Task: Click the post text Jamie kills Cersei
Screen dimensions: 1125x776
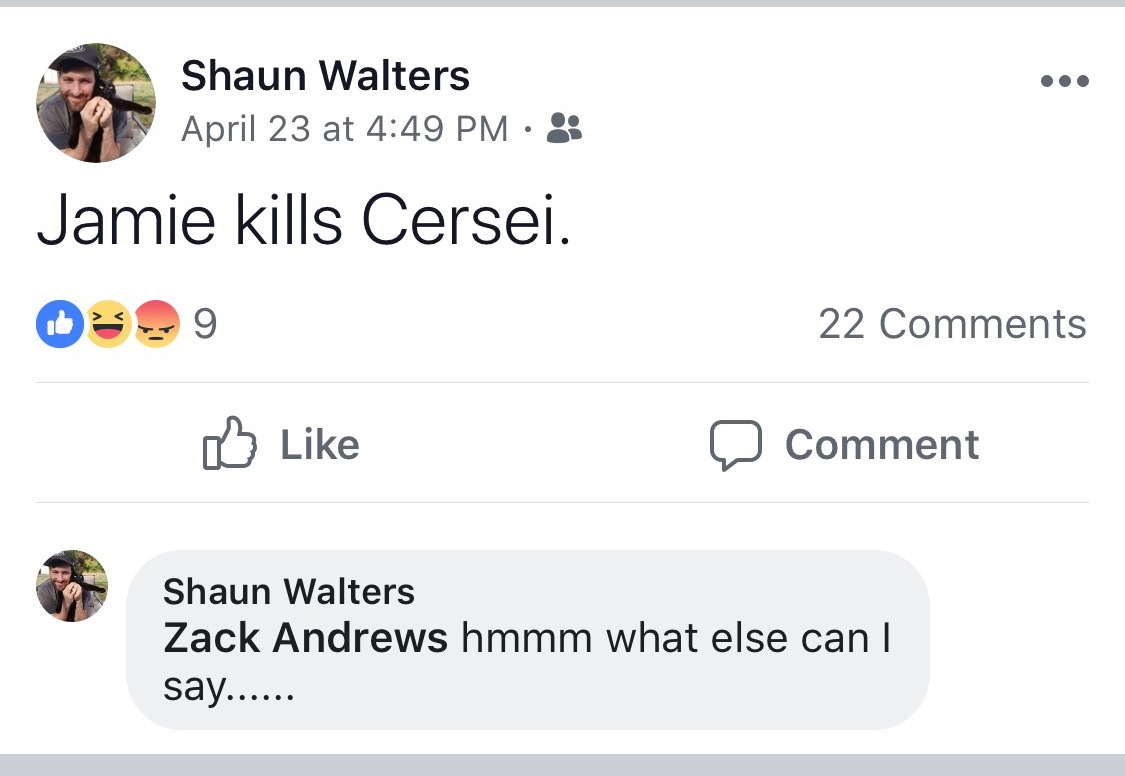Action: 304,221
